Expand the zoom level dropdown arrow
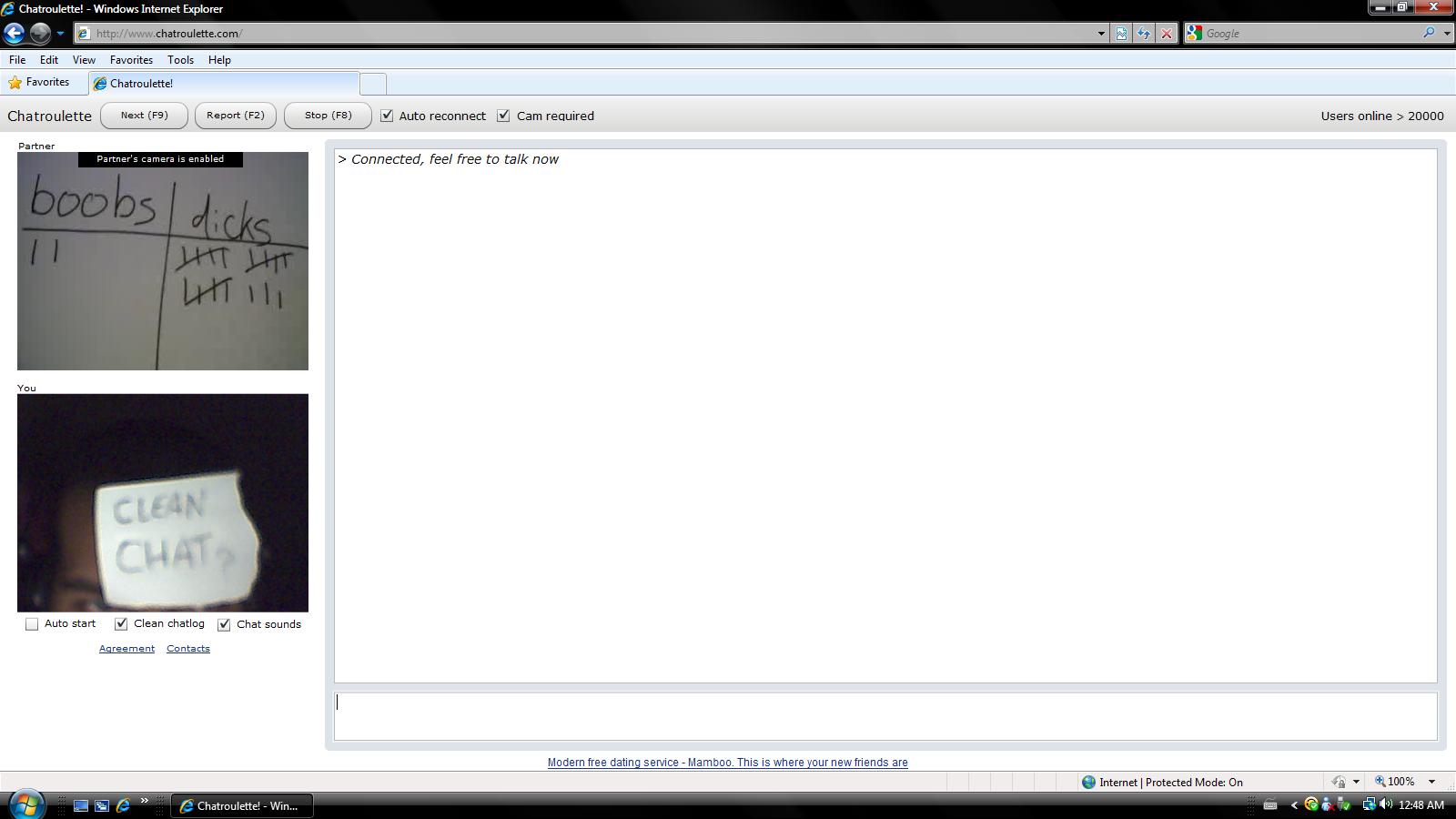Image resolution: width=1456 pixels, height=819 pixels. (x=1431, y=782)
